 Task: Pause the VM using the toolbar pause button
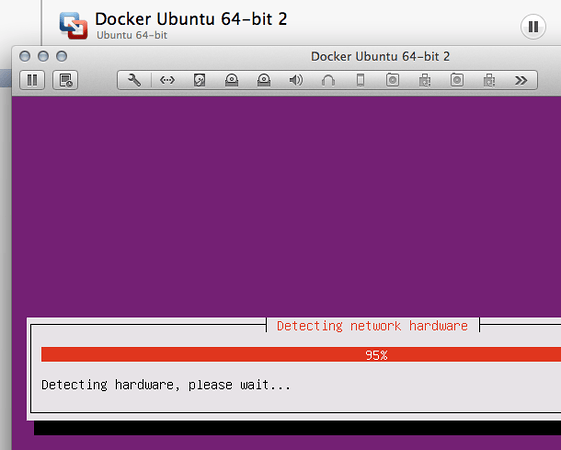click(32, 80)
